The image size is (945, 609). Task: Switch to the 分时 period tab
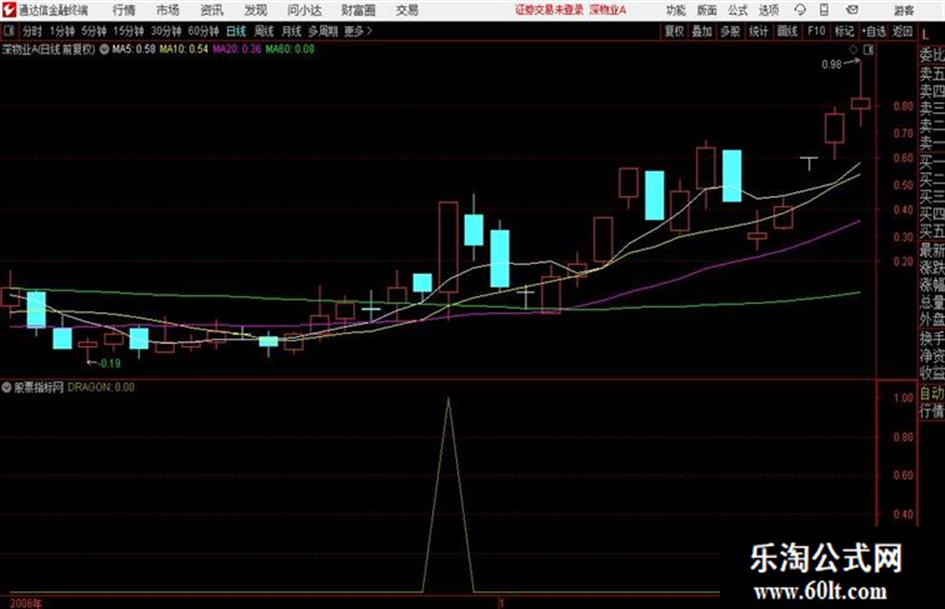[32, 31]
